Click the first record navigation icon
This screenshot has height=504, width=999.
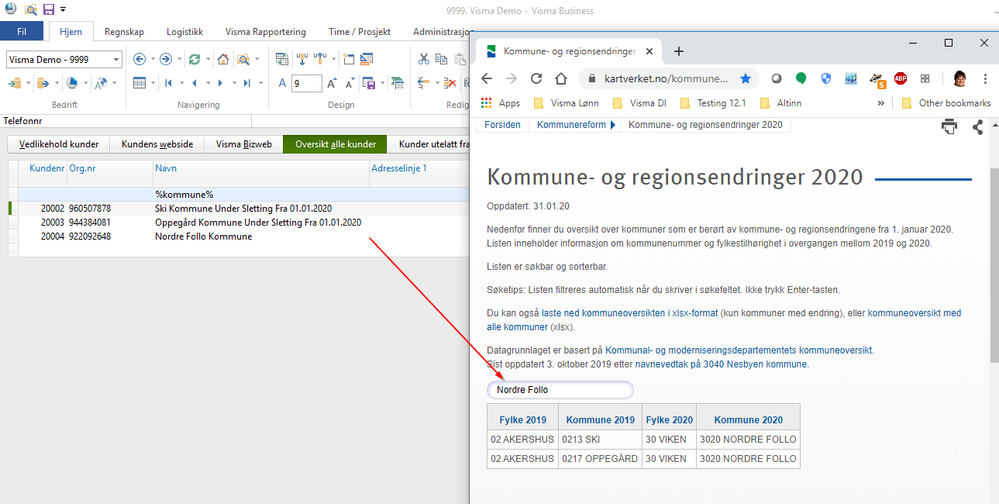(169, 83)
